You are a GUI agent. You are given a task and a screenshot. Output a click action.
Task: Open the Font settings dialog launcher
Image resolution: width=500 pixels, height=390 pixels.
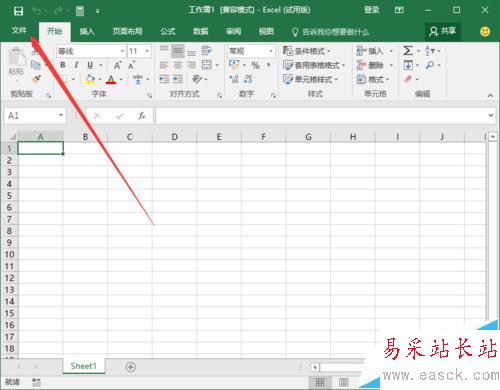point(149,96)
